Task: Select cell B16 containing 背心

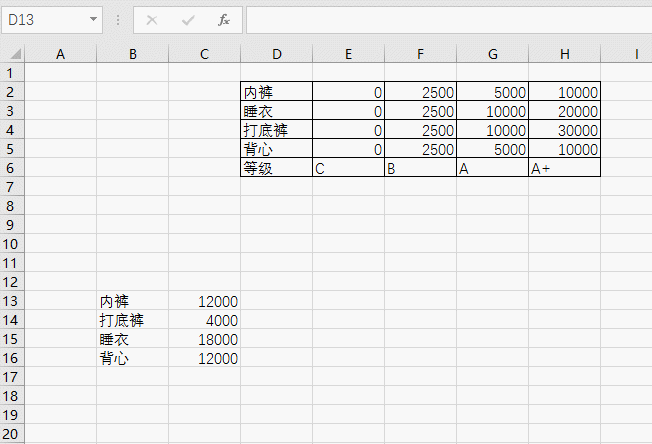Action: pyautogui.click(x=133, y=358)
